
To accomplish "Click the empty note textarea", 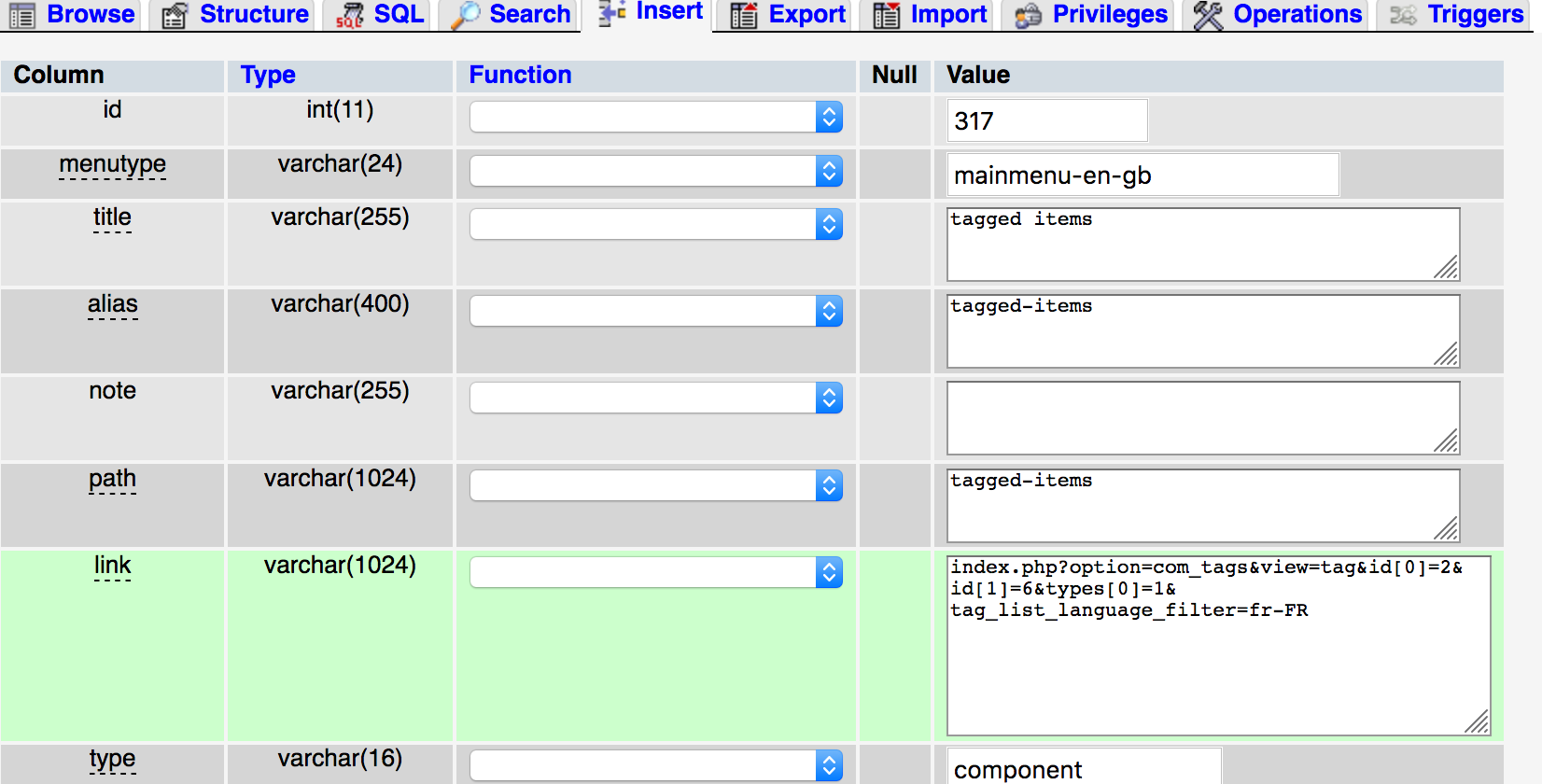I will tap(1203, 418).
